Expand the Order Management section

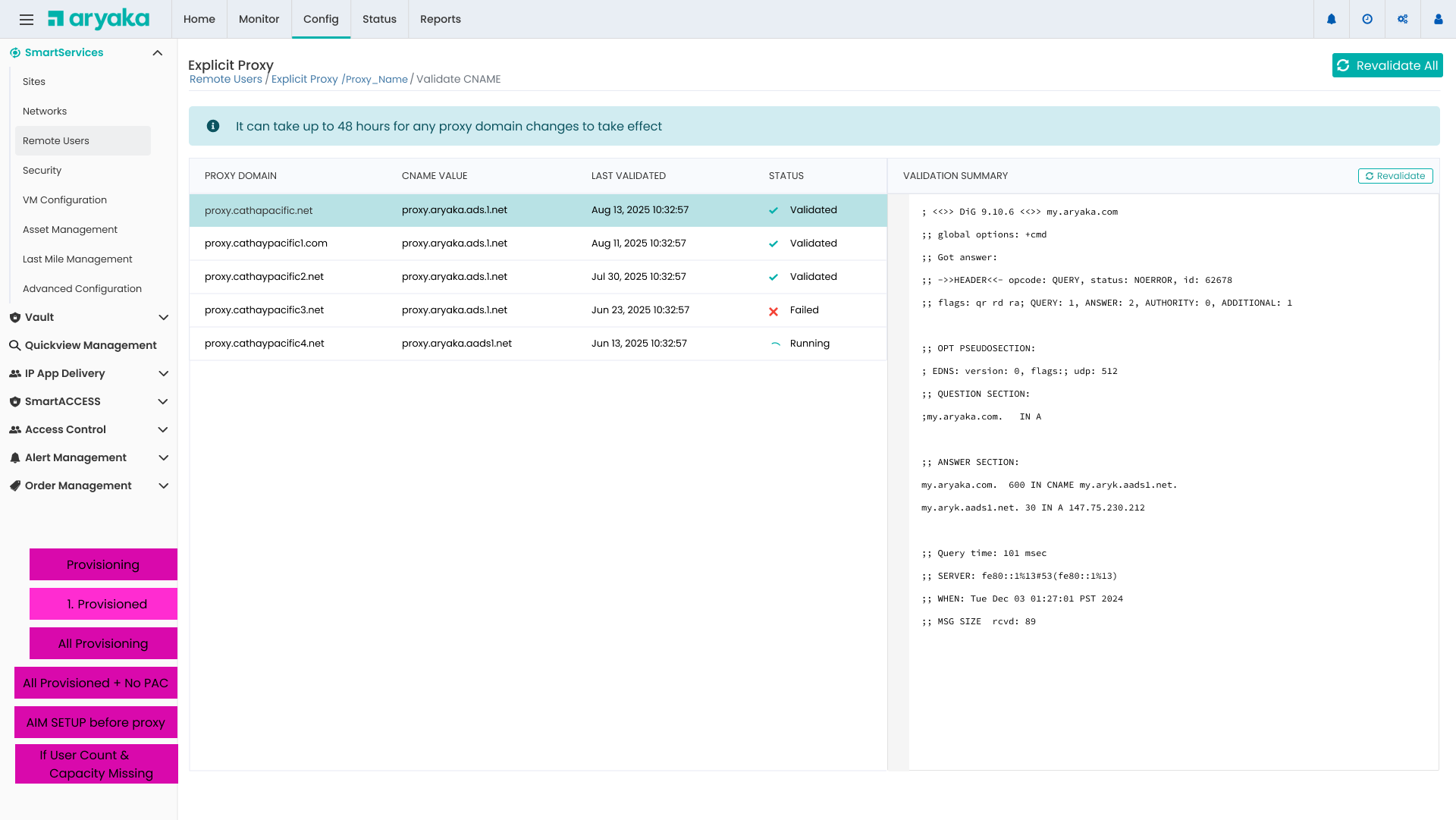tap(164, 485)
